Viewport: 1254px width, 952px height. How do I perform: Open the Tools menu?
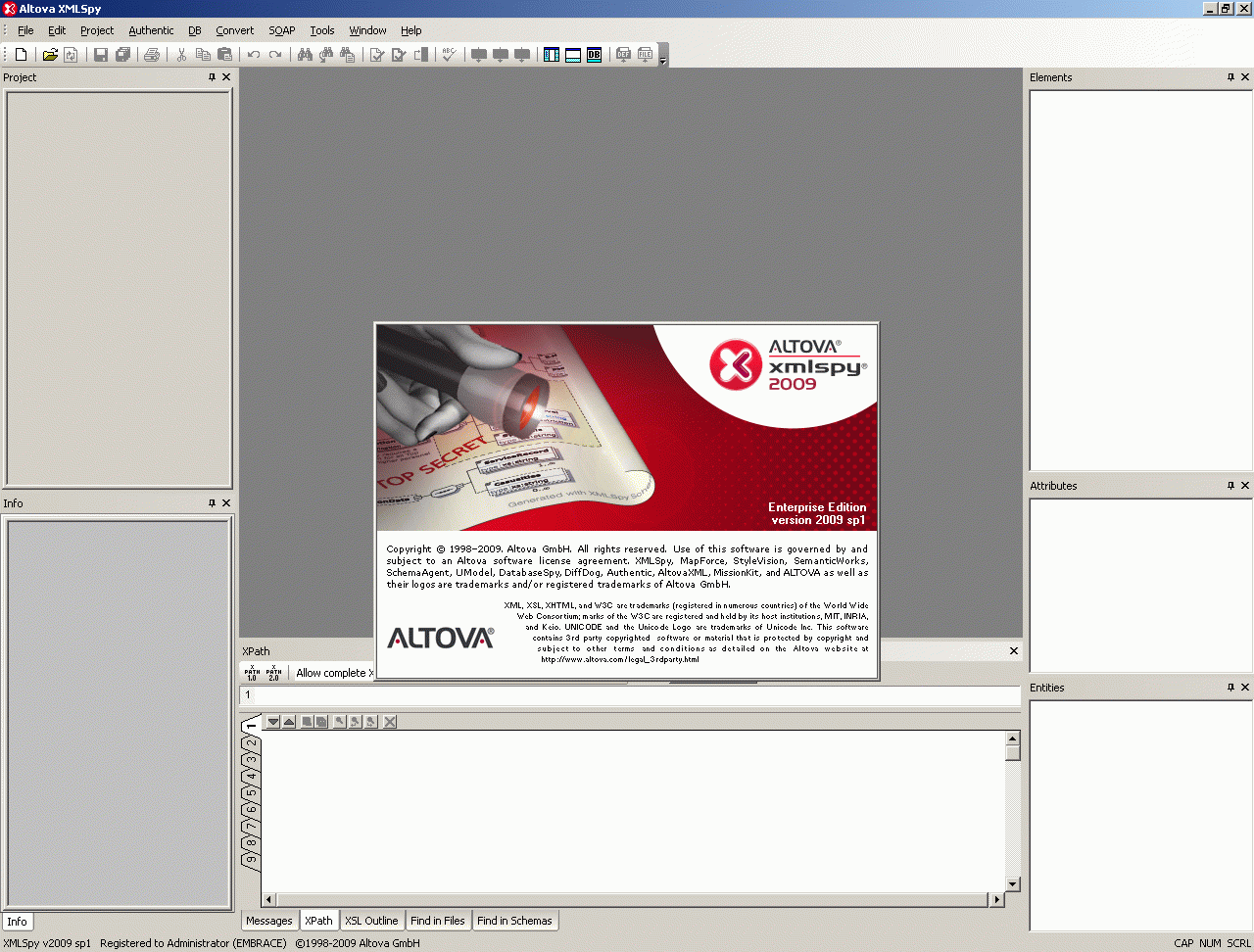tap(322, 30)
